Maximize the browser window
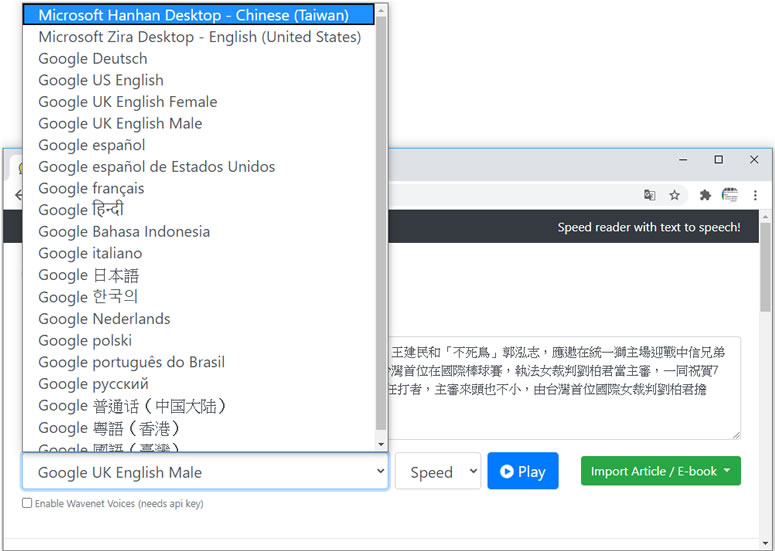 click(x=718, y=160)
